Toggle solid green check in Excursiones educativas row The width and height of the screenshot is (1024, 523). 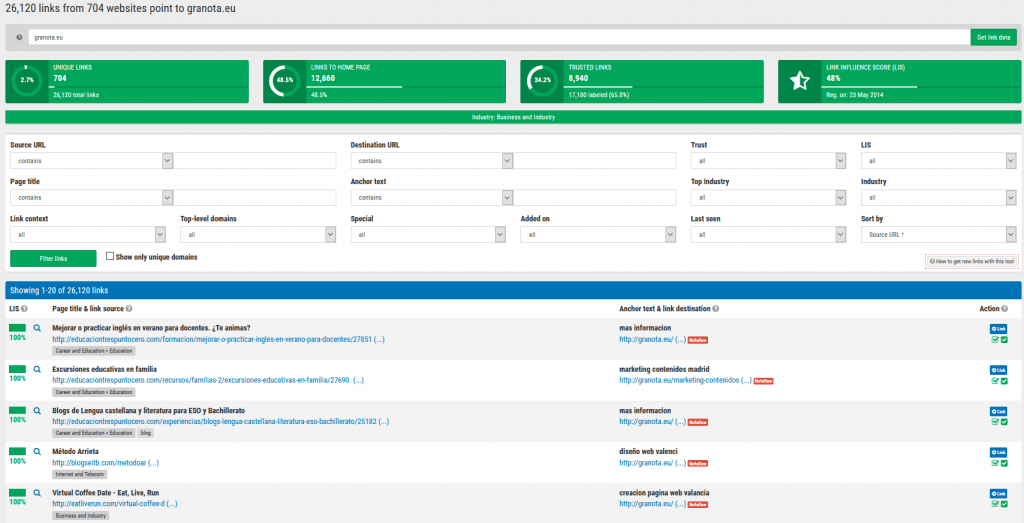tap(1004, 381)
